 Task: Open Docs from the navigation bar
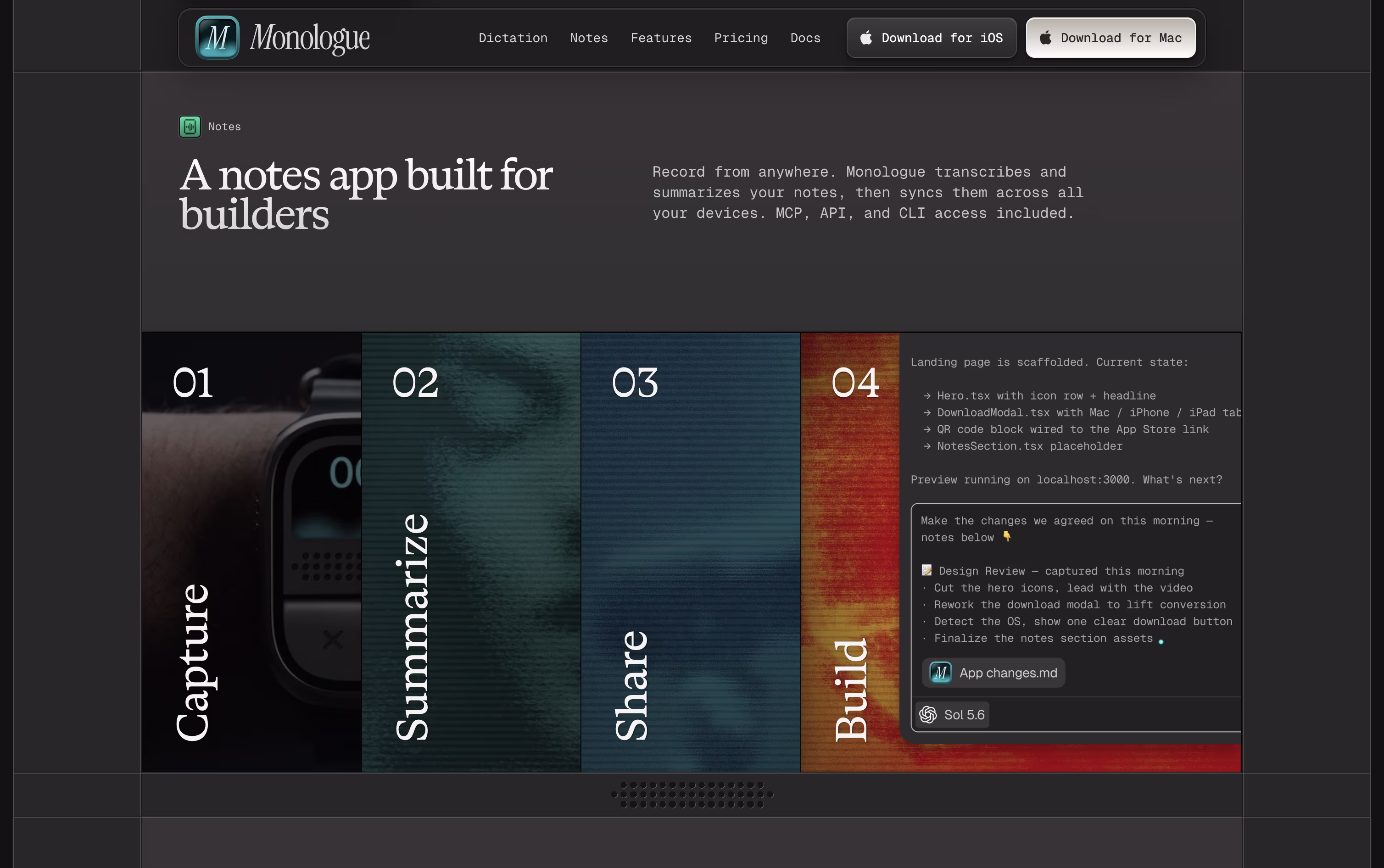[x=805, y=38]
